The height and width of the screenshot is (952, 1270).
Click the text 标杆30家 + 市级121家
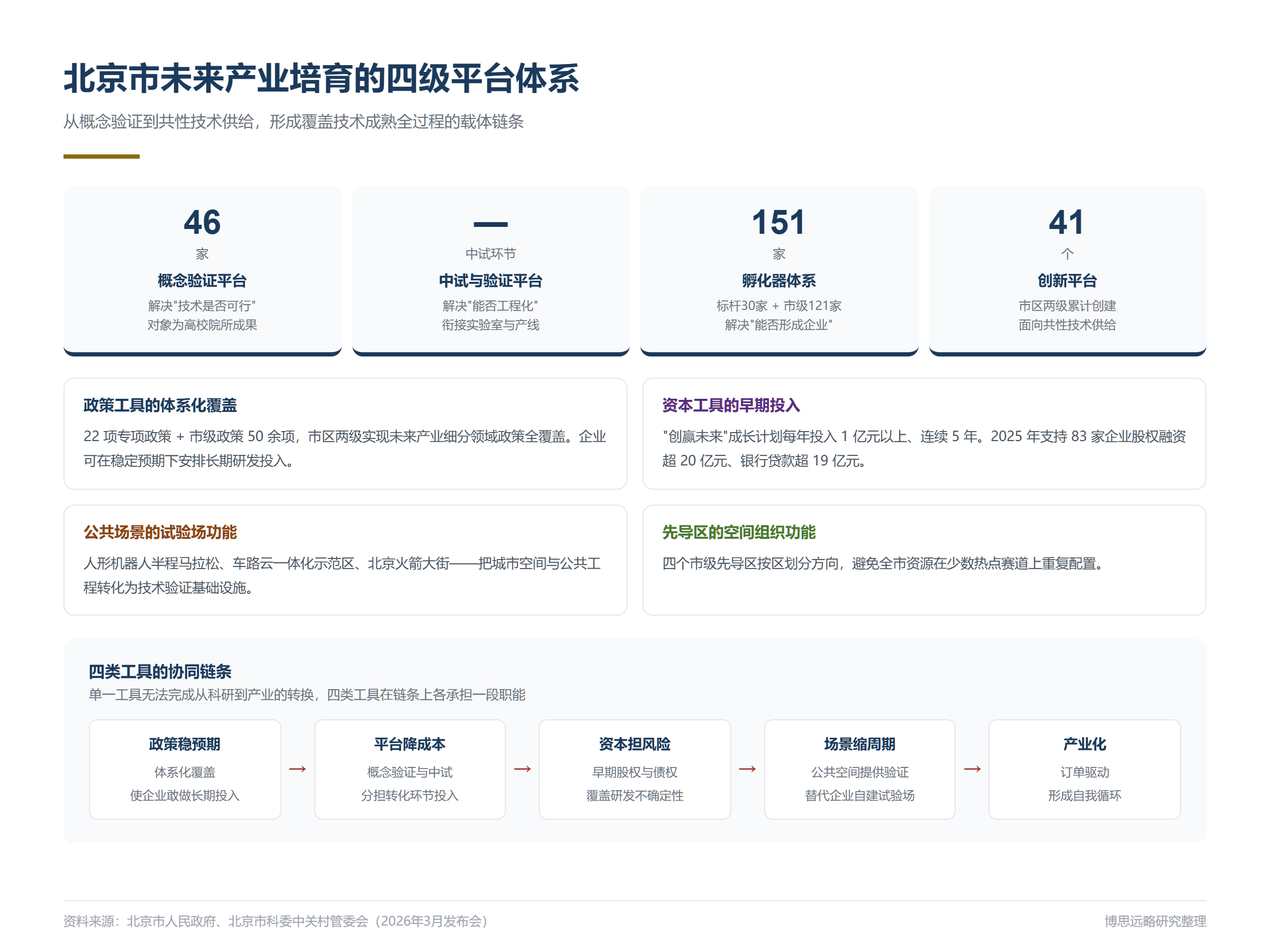[x=779, y=306]
